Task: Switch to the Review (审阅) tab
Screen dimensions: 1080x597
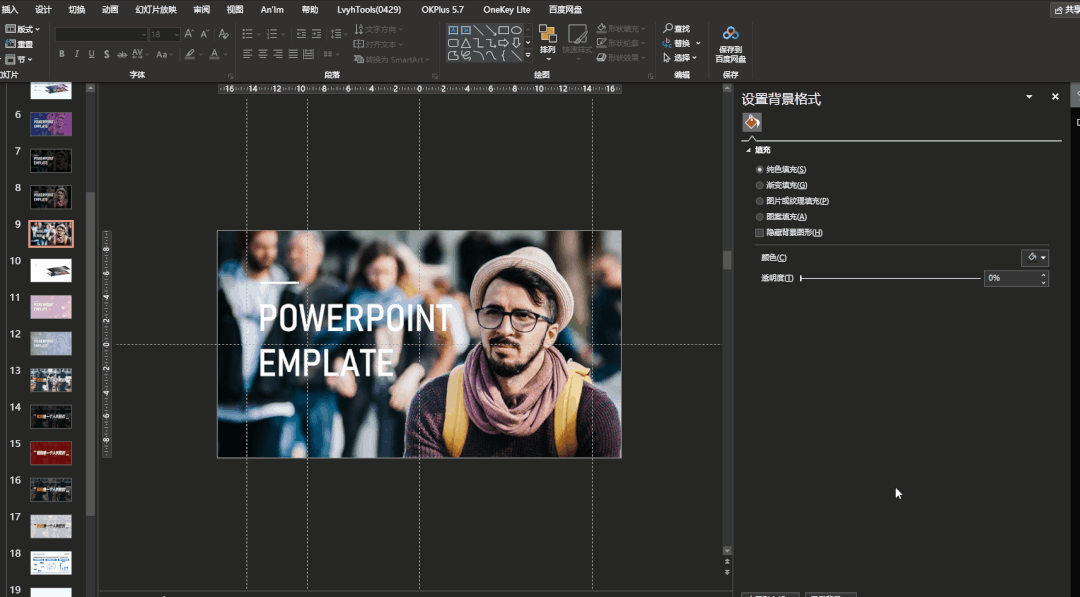Action: tap(201, 10)
